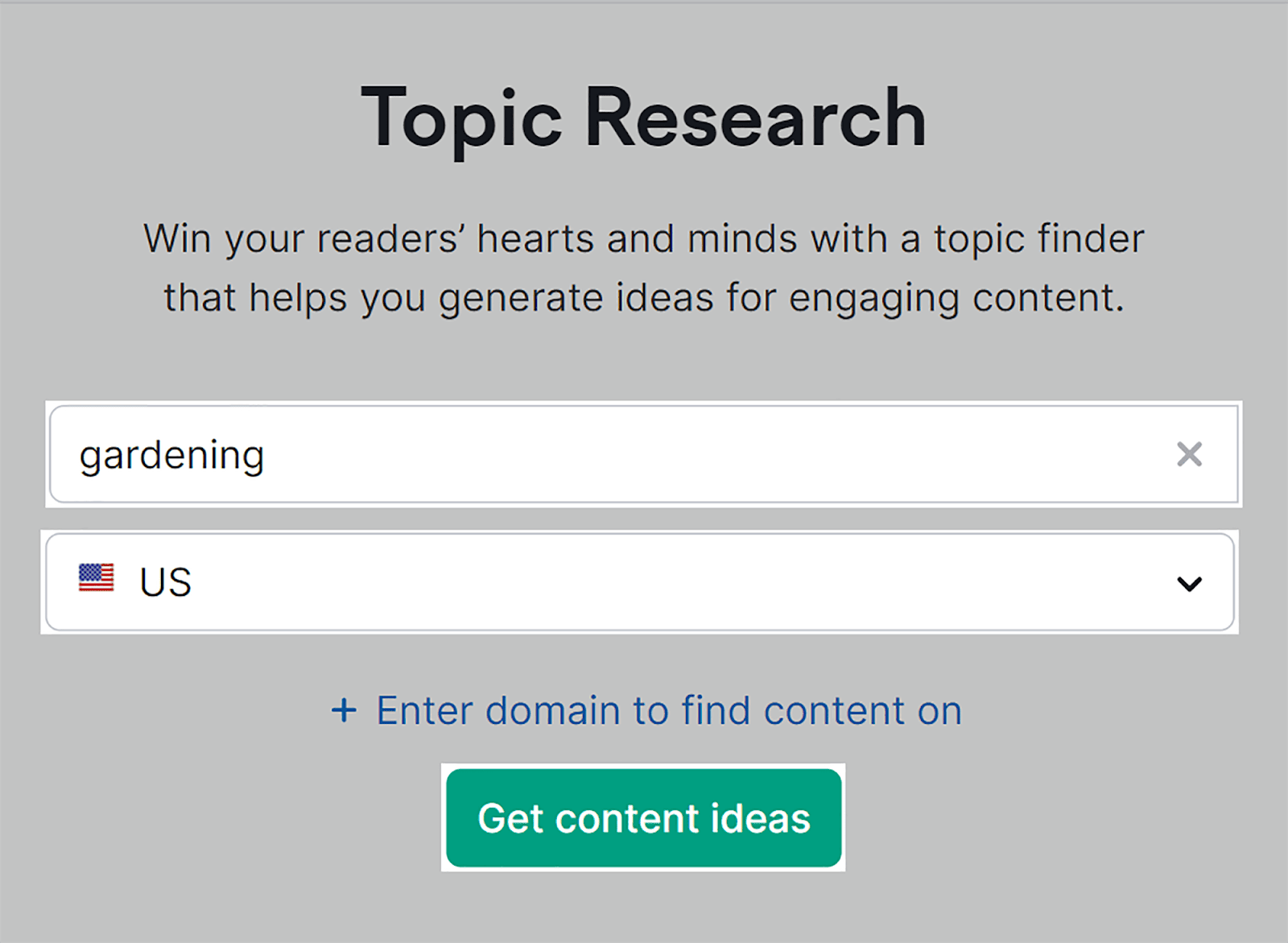Open the country selection dropdown
The height and width of the screenshot is (943, 1288).
pyautogui.click(x=644, y=582)
